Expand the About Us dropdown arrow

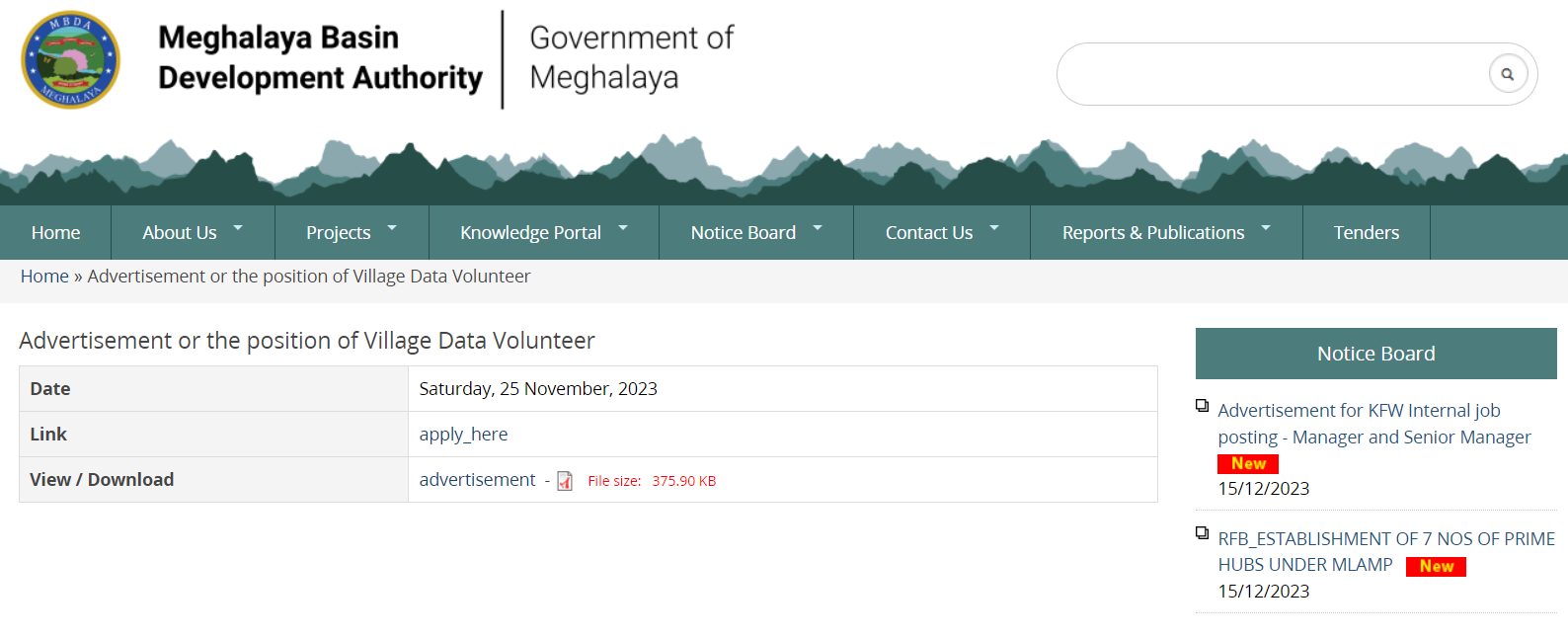click(238, 228)
